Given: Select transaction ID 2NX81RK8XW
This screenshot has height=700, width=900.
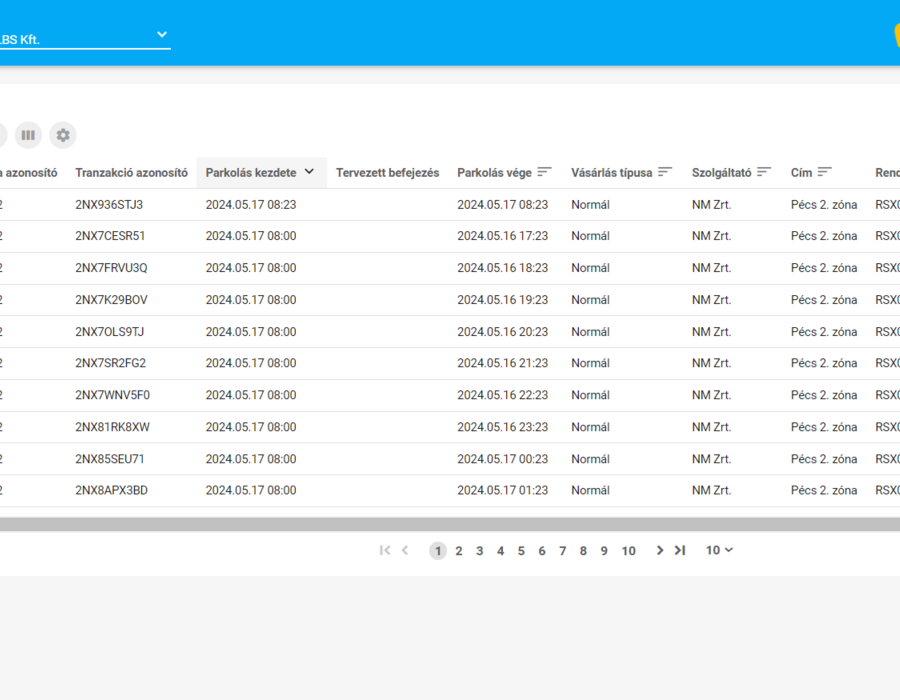Looking at the screenshot, I should coord(112,427).
